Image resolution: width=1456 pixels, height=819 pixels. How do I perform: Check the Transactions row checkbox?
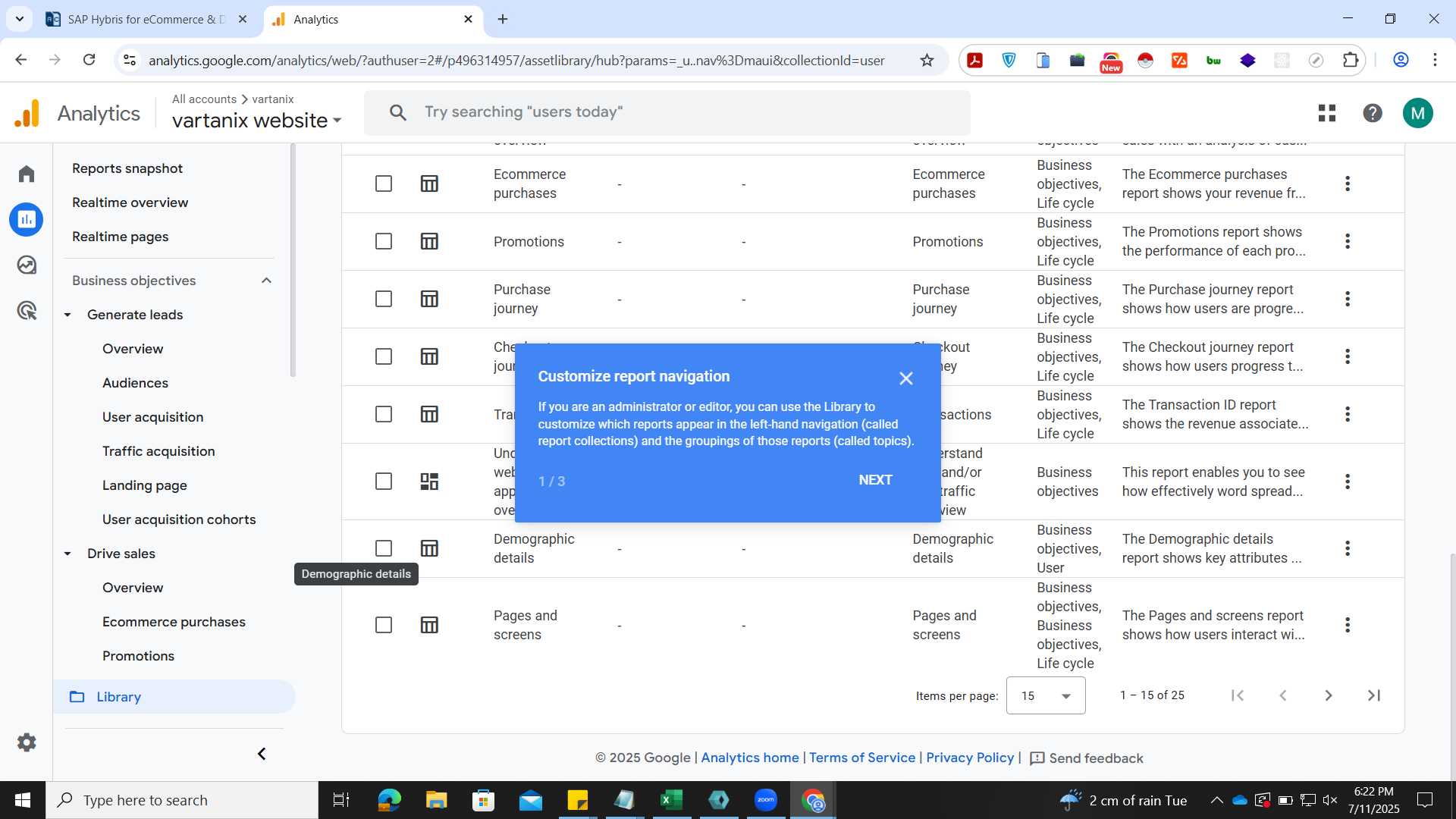384,414
